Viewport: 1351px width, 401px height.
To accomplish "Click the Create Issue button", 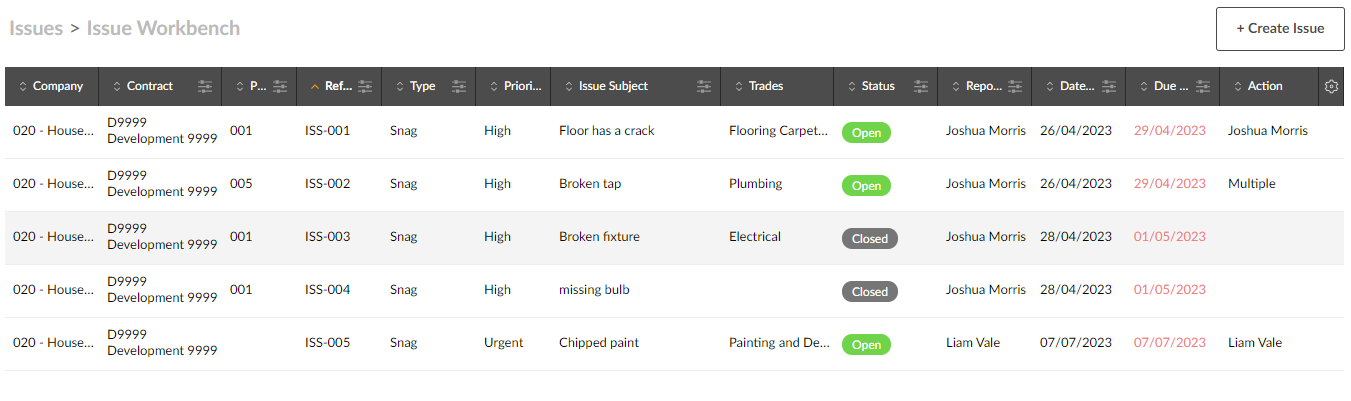I will [1280, 28].
